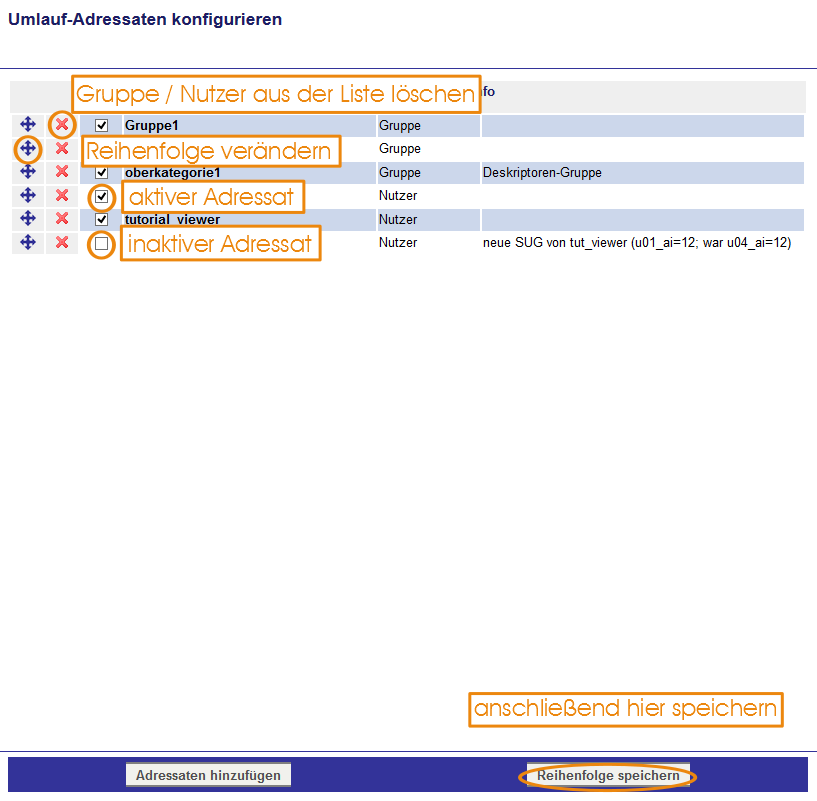817x801 pixels.
Task: Click move icon in the 'neue SUG' row
Action: (28, 242)
